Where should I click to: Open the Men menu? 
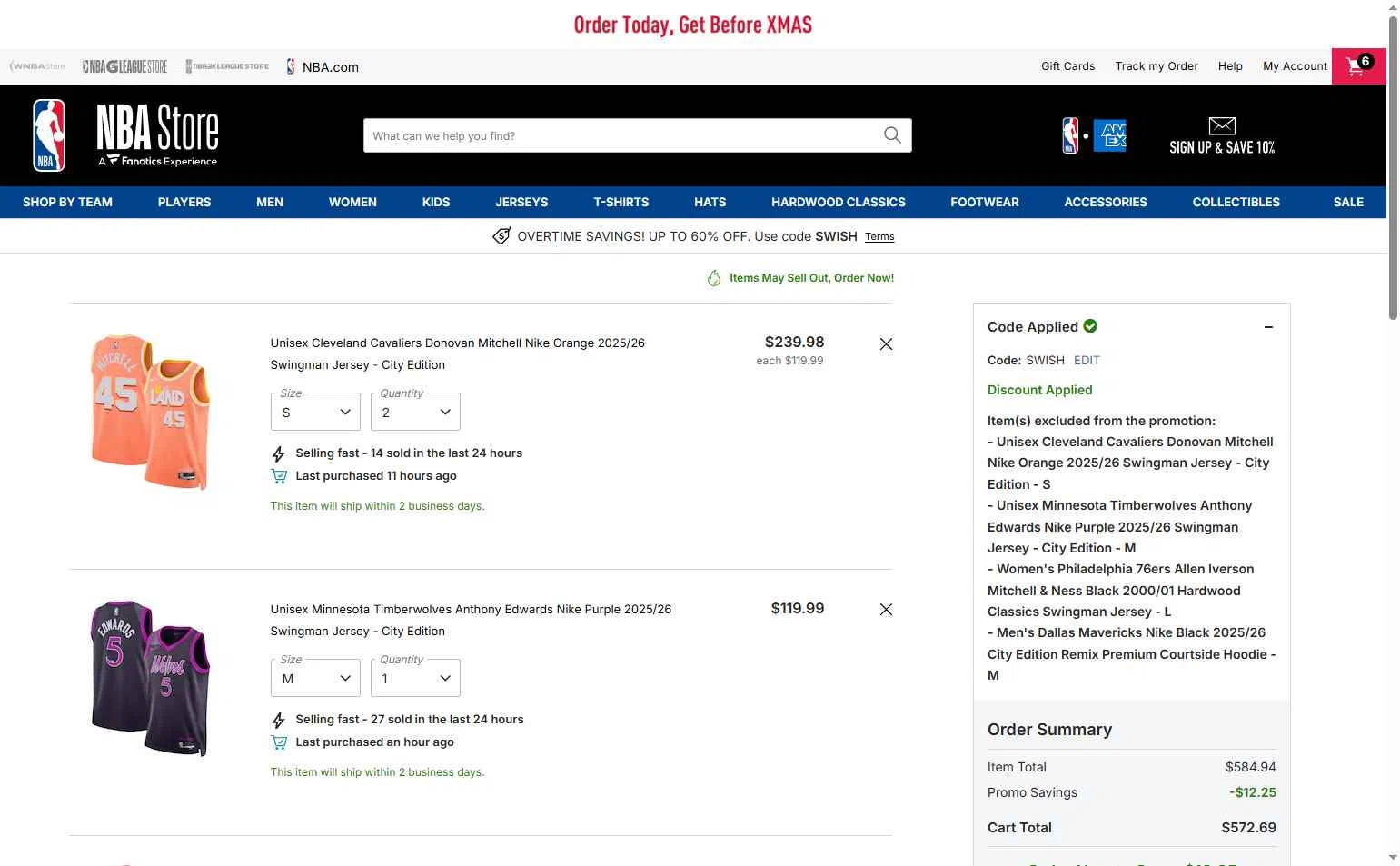coord(270,202)
